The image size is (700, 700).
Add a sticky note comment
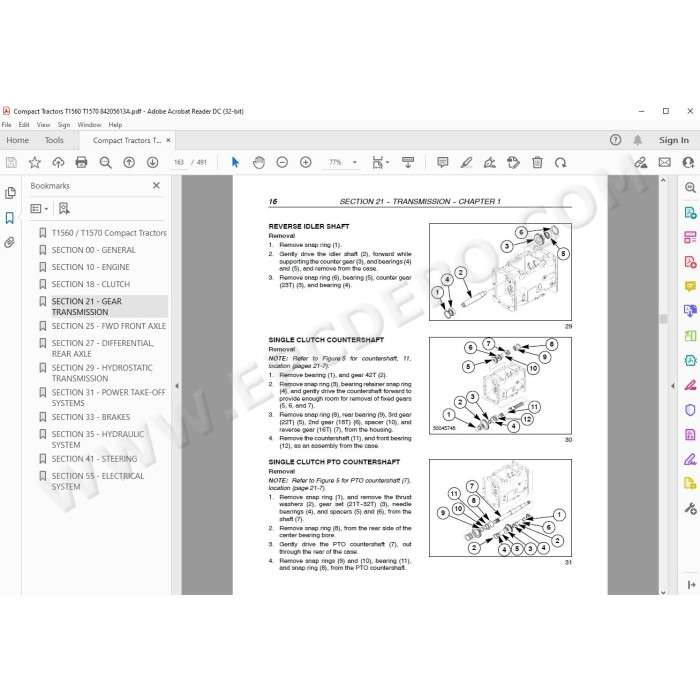(x=442, y=162)
